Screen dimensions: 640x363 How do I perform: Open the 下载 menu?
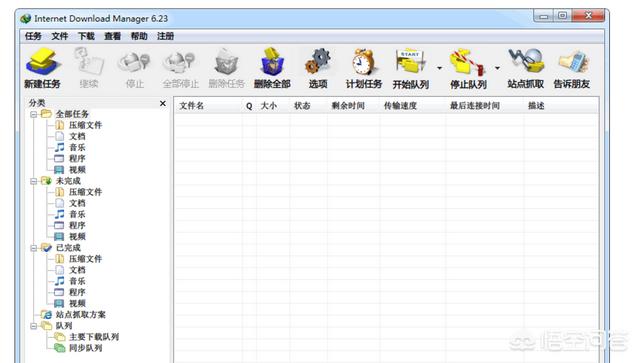(x=86, y=36)
